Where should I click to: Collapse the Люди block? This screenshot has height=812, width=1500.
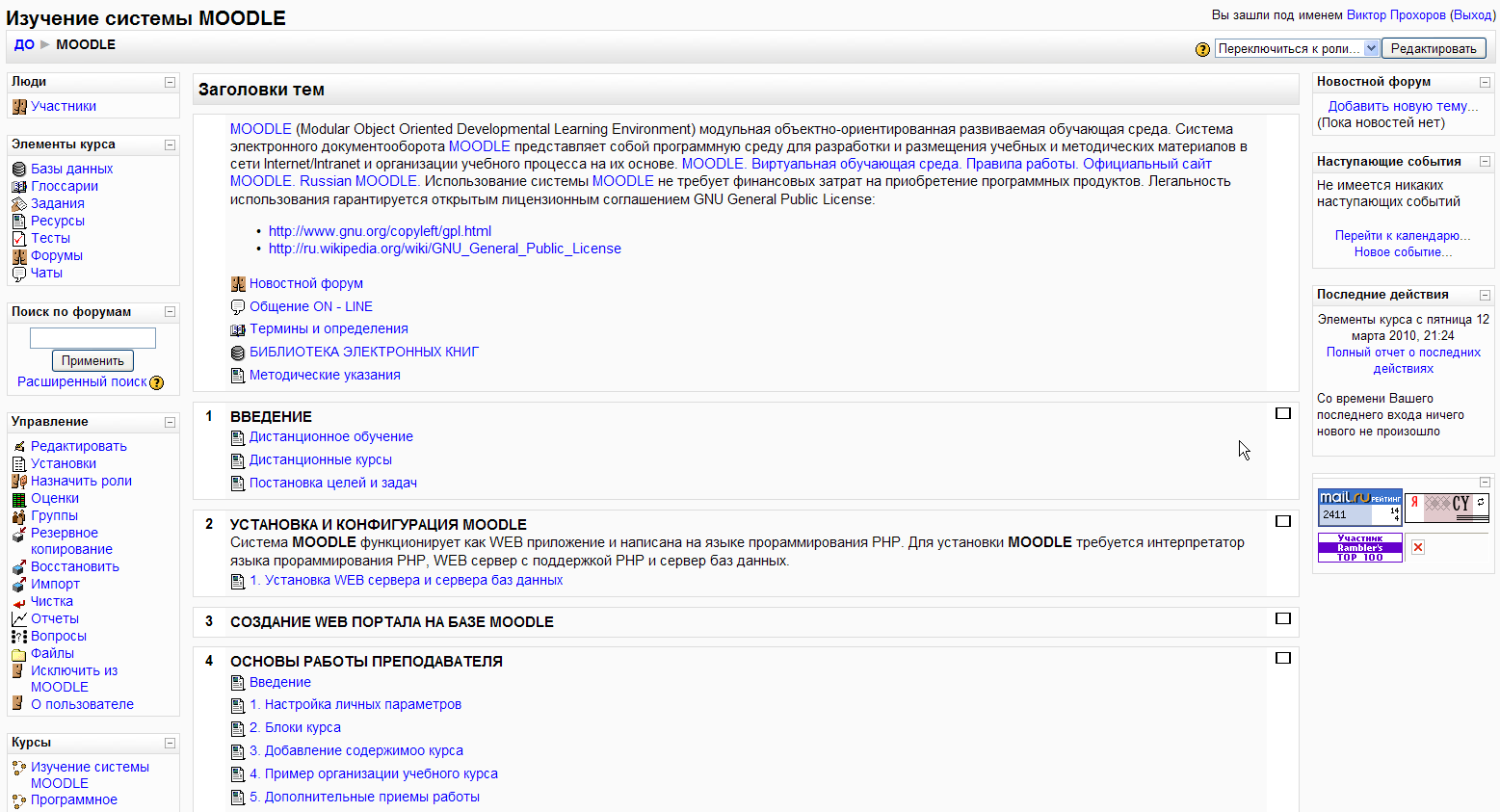(171, 83)
